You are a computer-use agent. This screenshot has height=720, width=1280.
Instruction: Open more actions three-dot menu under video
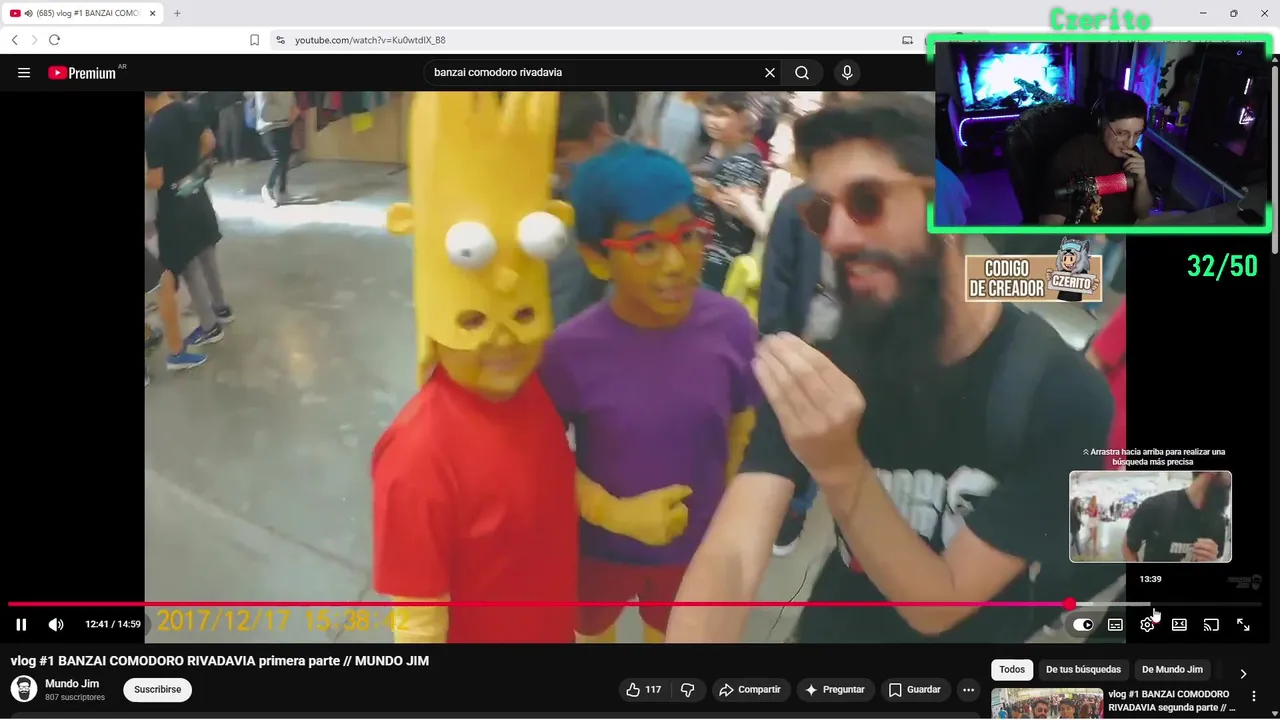pyautogui.click(x=968, y=690)
